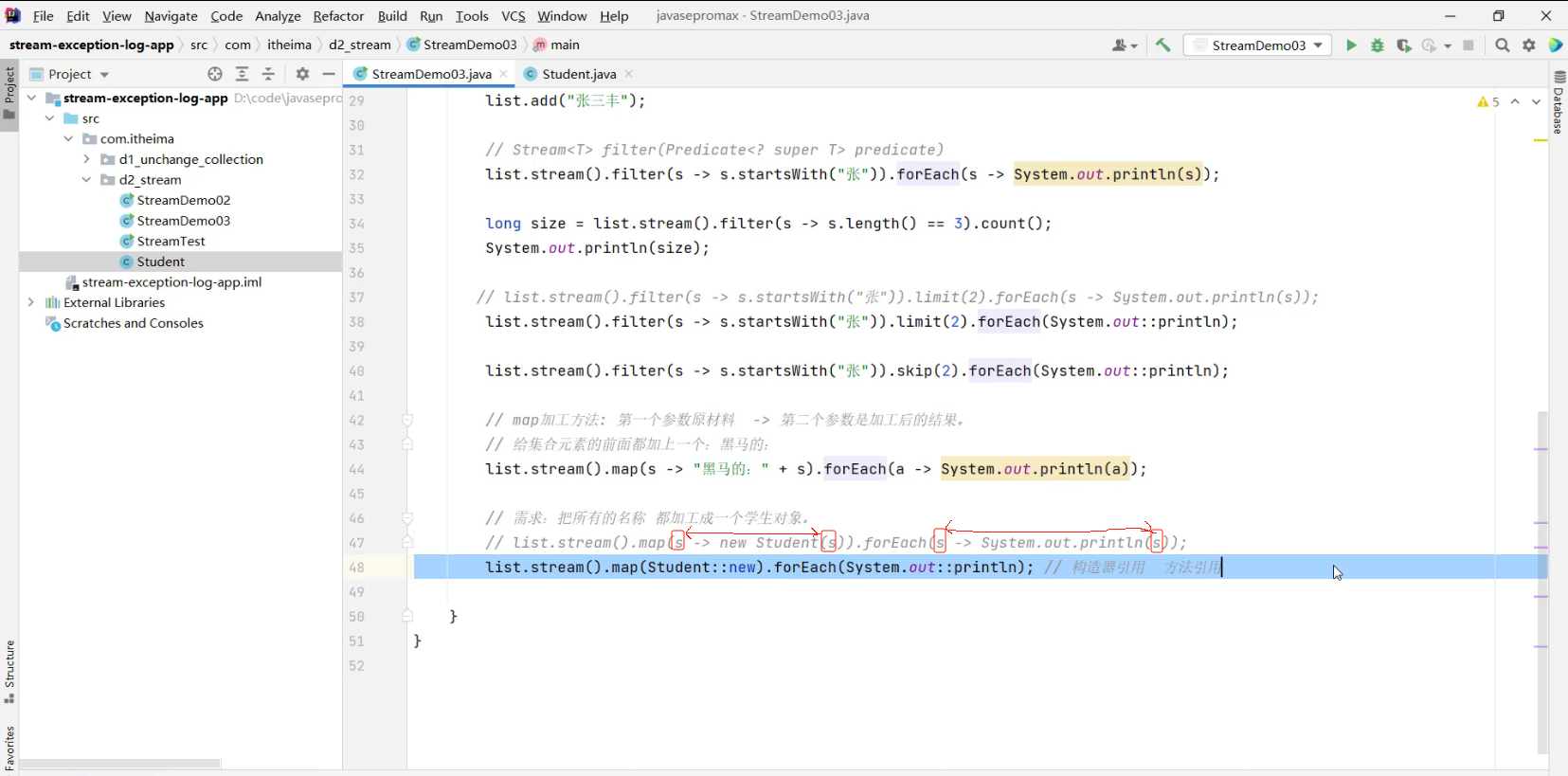The width and height of the screenshot is (1568, 776).
Task: Select Student class in project tree
Action: tap(161, 262)
